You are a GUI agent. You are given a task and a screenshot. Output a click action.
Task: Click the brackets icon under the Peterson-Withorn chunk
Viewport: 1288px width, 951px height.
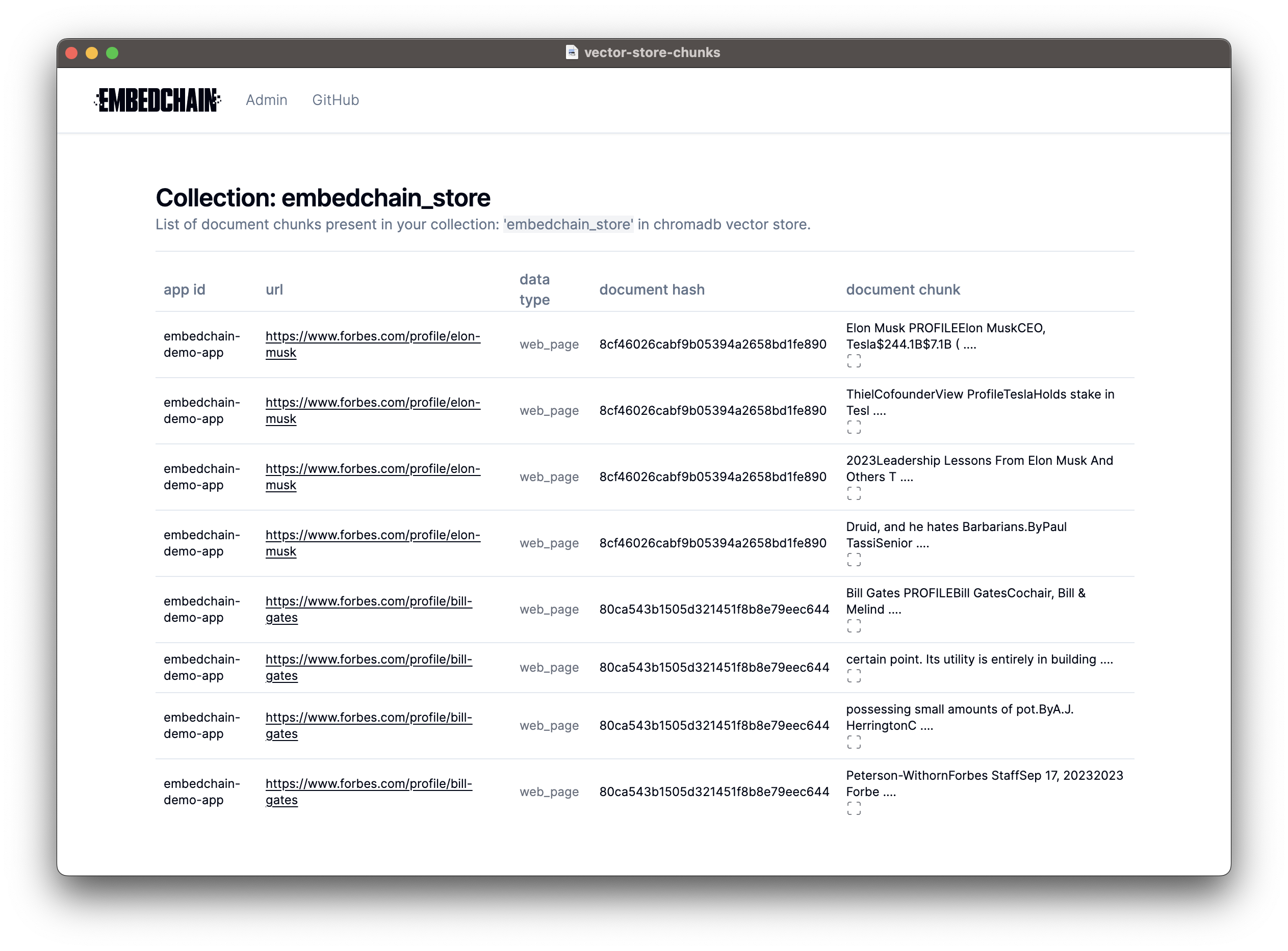pos(855,809)
